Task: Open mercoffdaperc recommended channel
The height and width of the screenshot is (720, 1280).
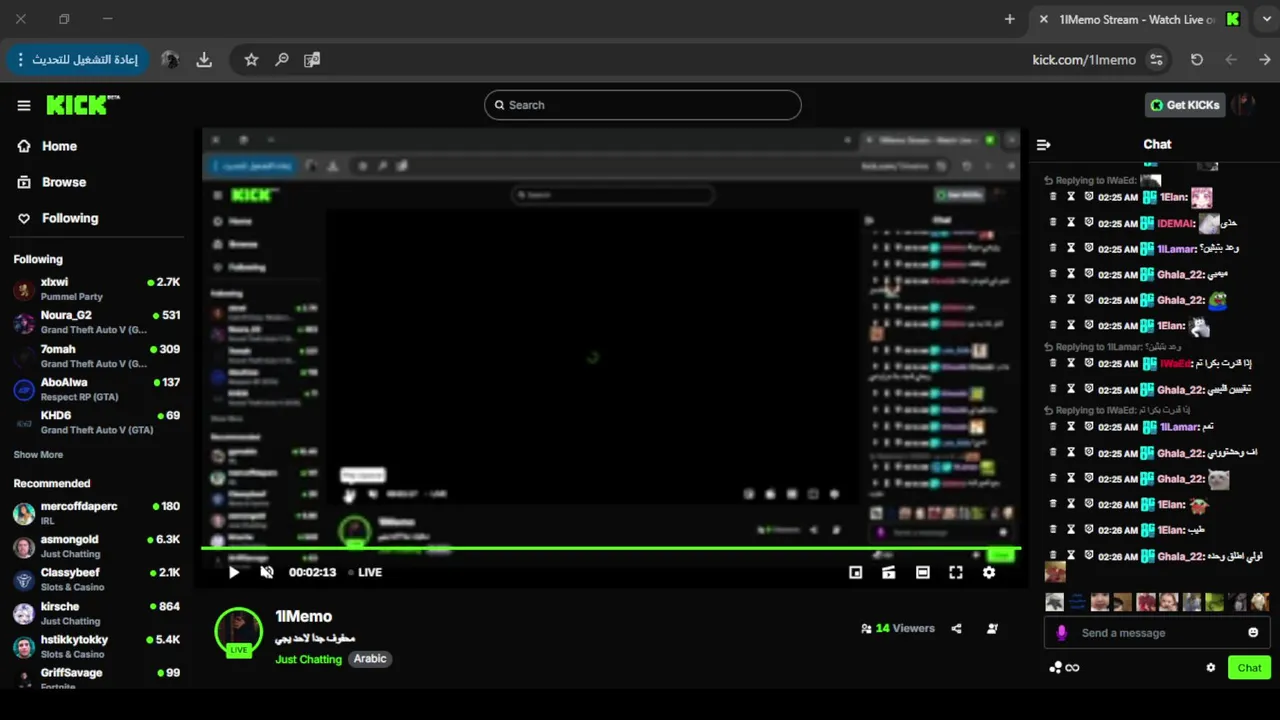Action: [x=97, y=513]
